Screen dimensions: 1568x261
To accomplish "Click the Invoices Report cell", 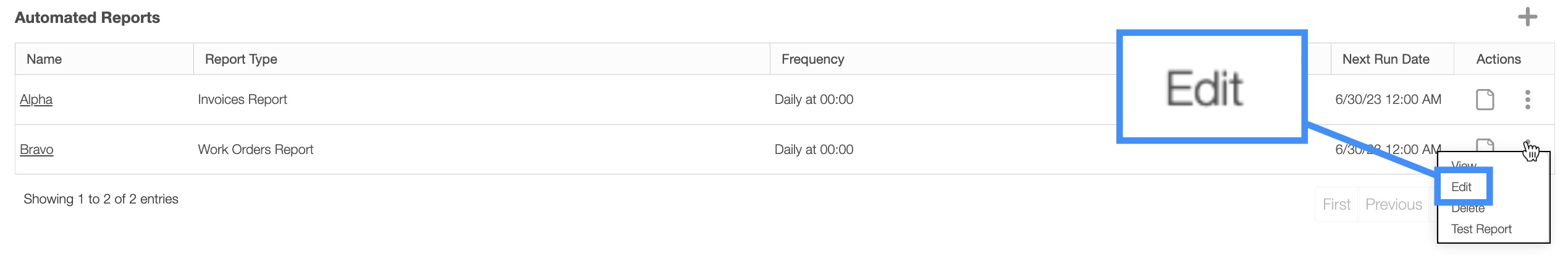I will (x=242, y=100).
